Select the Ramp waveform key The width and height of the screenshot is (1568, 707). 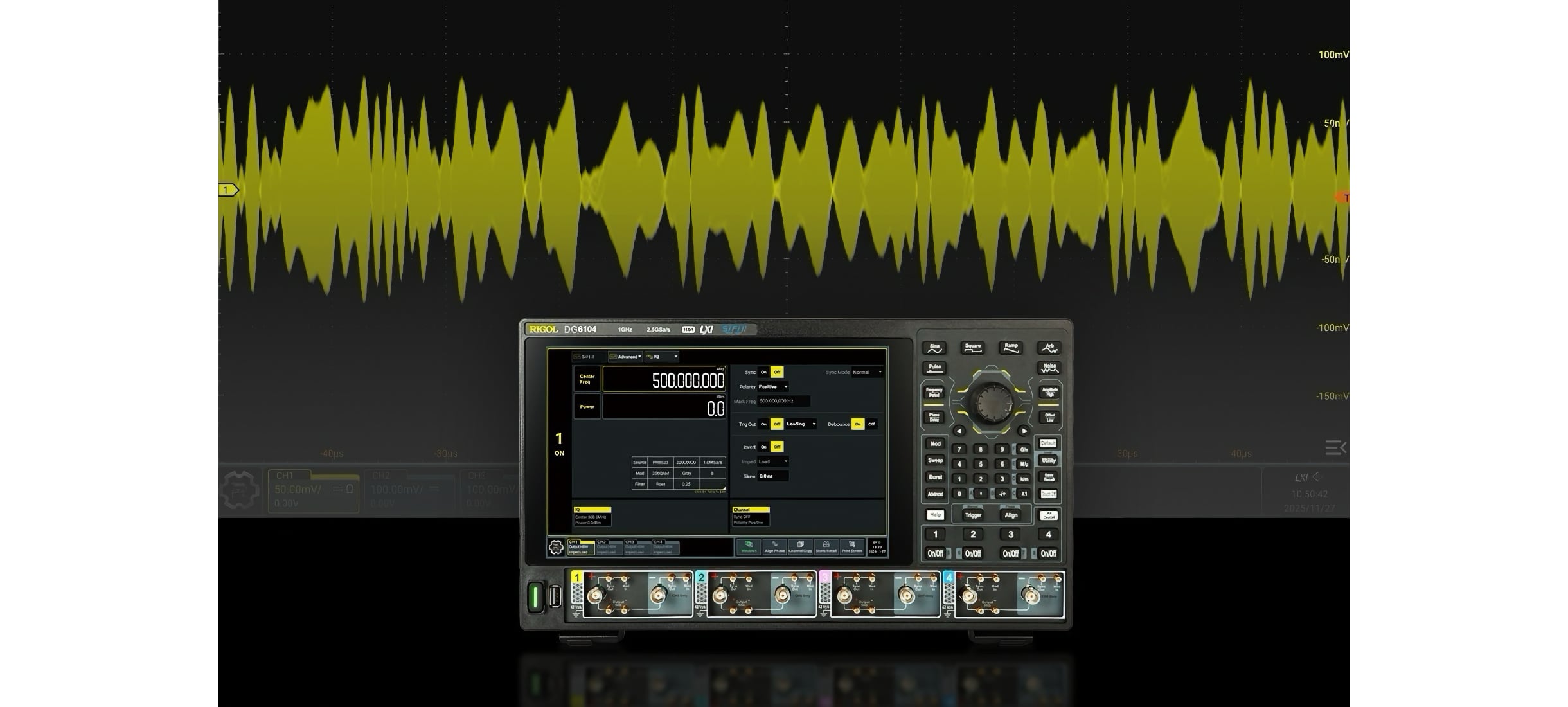1011,348
